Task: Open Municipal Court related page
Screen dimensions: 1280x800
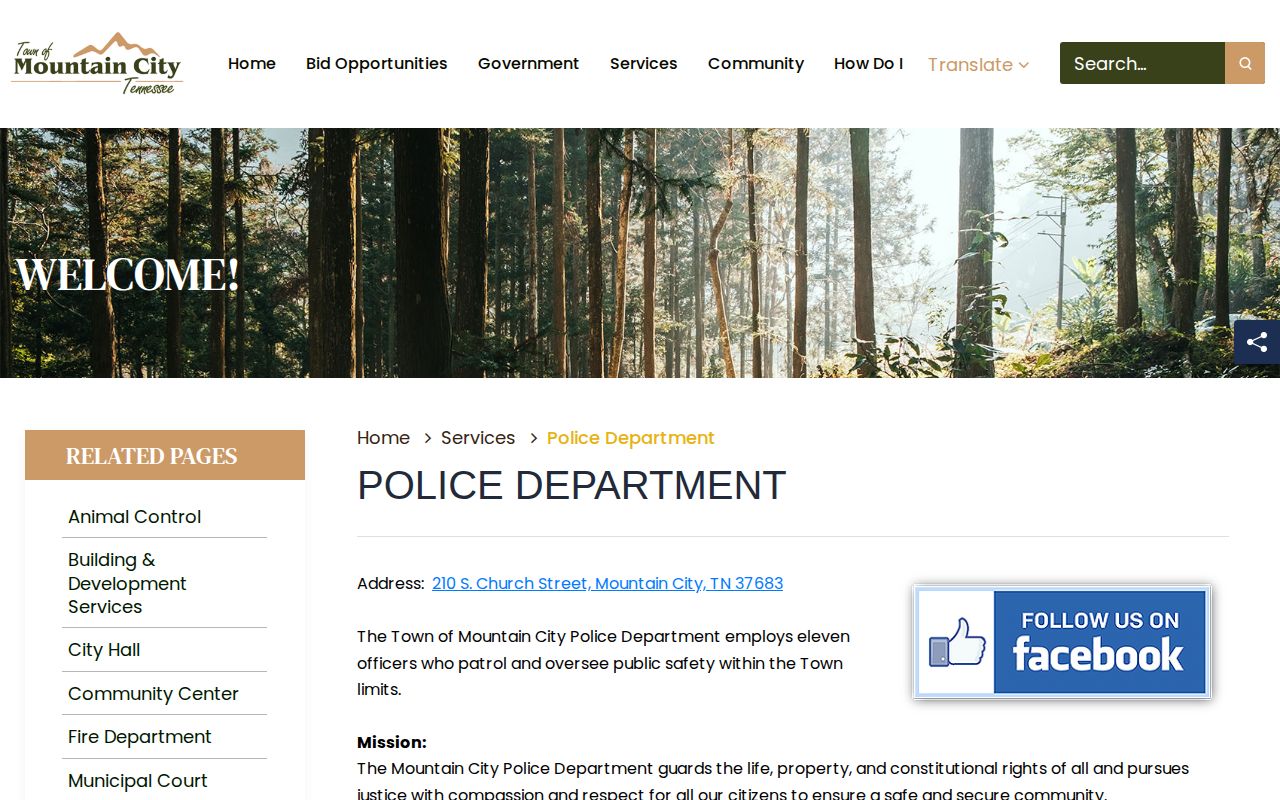Action: [138, 781]
